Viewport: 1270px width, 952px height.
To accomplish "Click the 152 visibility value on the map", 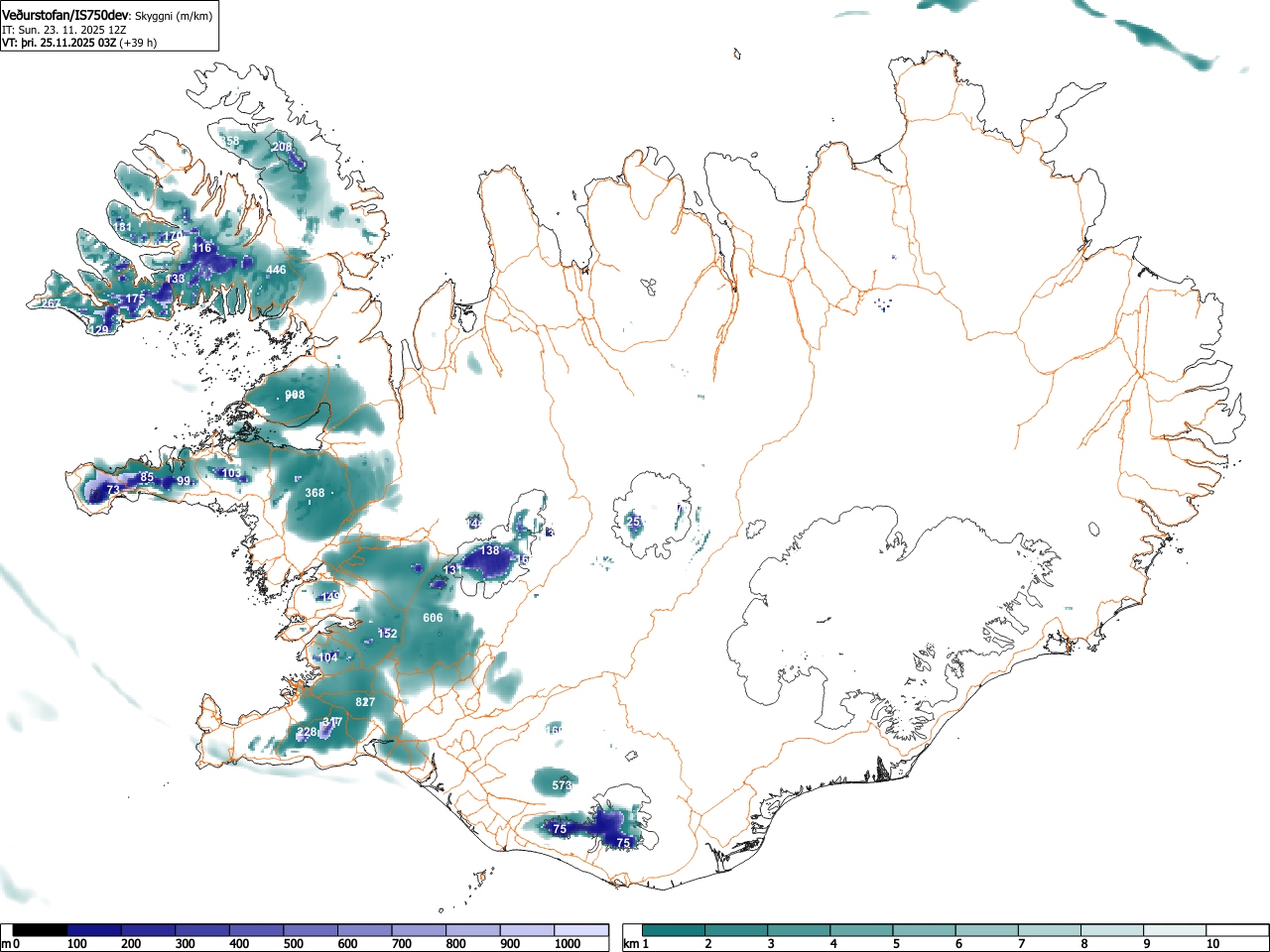I will click(x=387, y=634).
